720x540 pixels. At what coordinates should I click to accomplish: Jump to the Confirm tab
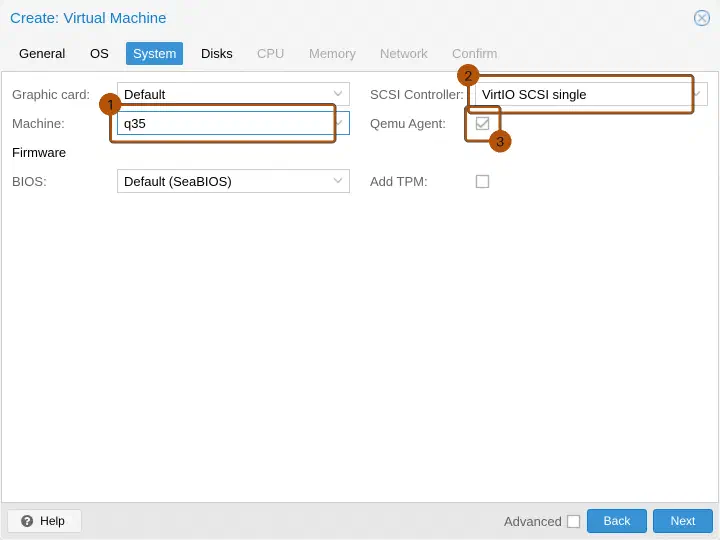(474, 54)
